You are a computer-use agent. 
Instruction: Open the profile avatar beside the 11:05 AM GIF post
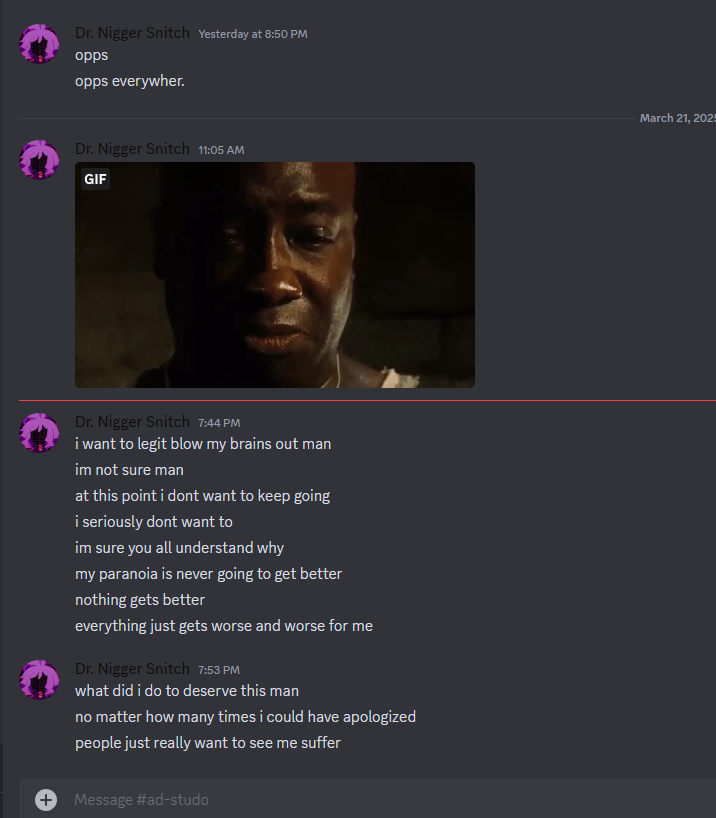(39, 160)
